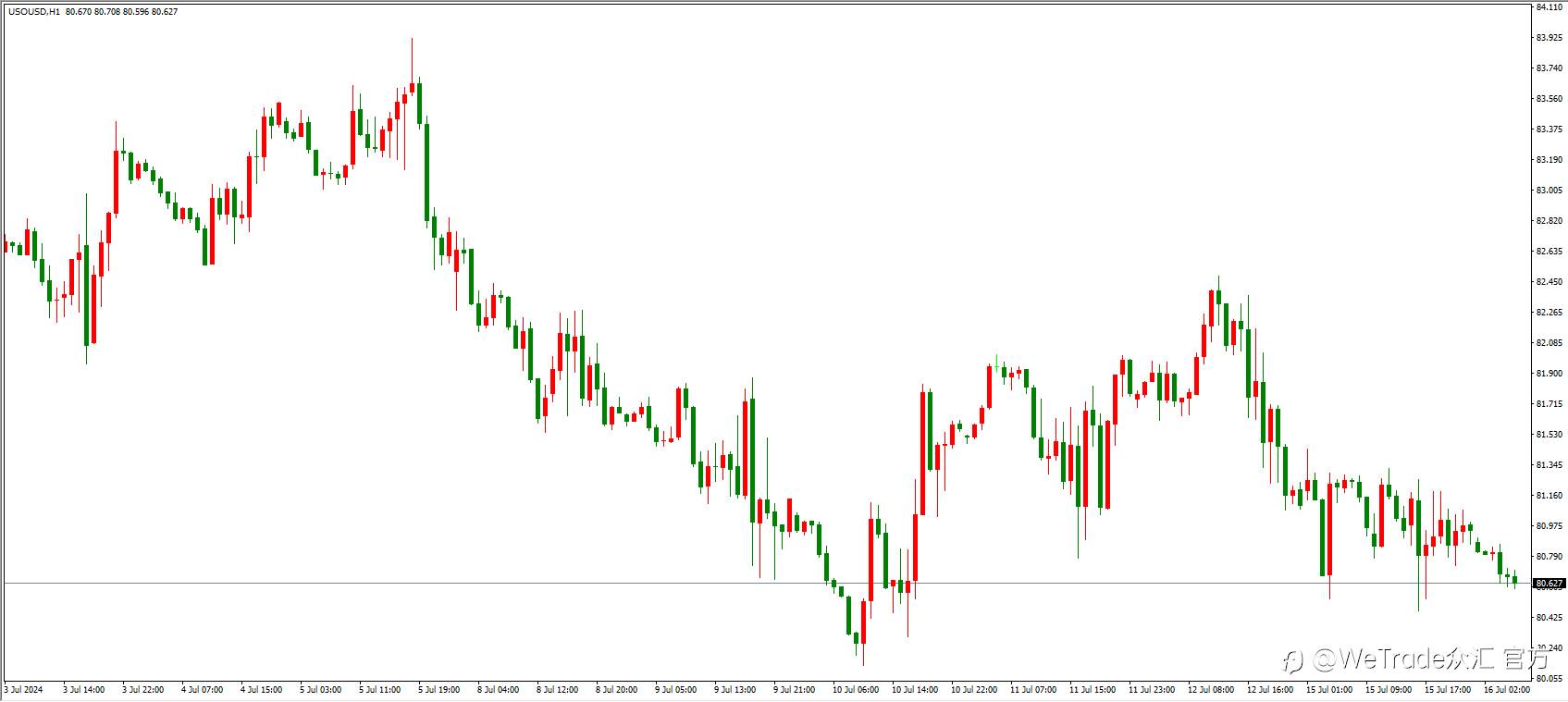Image resolution: width=1568 pixels, height=702 pixels.
Task: Click the 80.790 price axis label
Action: click(x=1549, y=557)
